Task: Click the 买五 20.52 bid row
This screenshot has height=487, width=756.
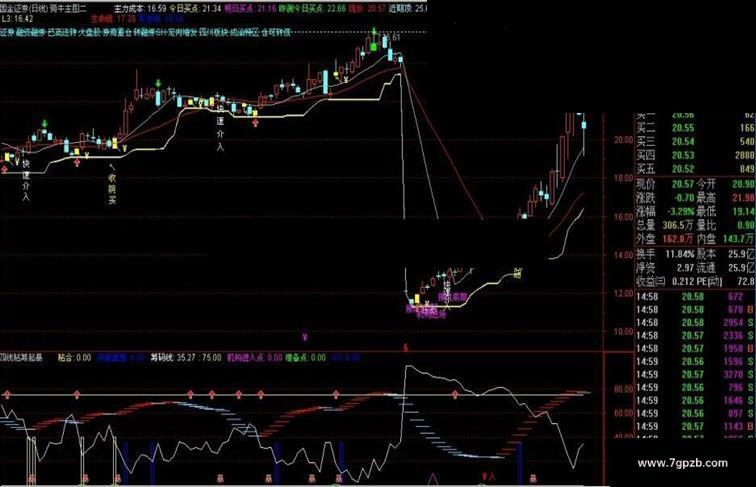Action: coord(695,169)
